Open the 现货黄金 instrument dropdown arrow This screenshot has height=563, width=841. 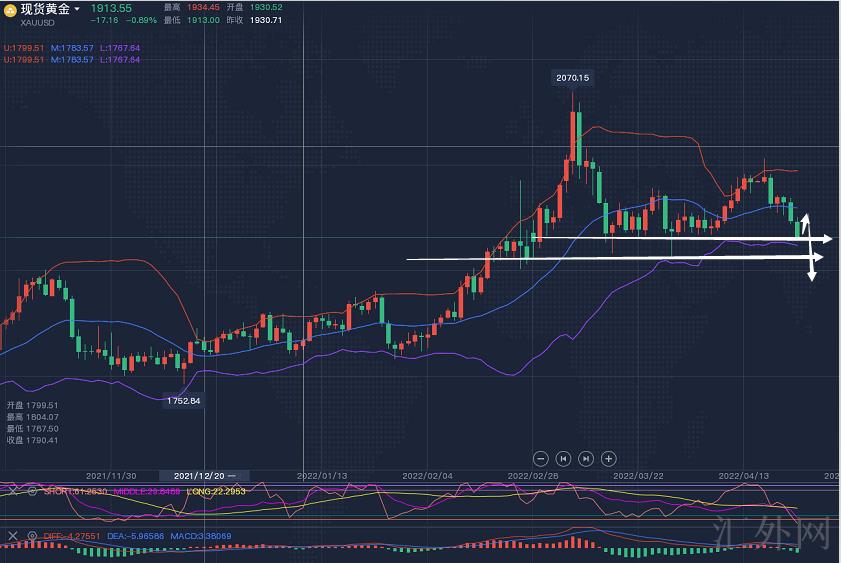[77, 9]
